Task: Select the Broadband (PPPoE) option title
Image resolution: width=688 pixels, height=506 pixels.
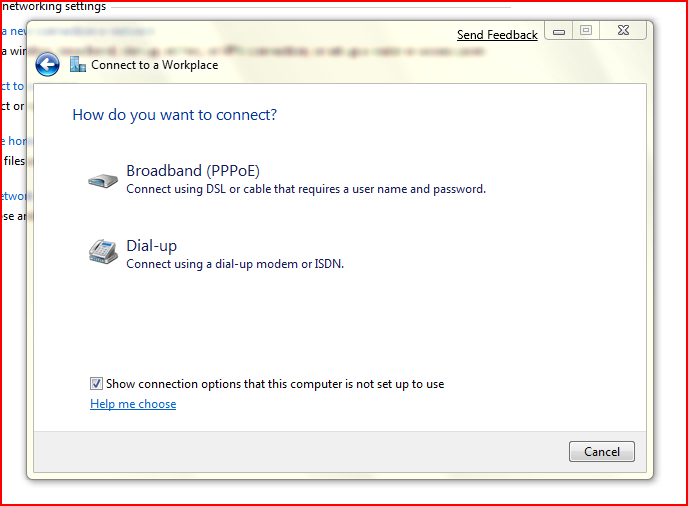Action: click(x=193, y=171)
